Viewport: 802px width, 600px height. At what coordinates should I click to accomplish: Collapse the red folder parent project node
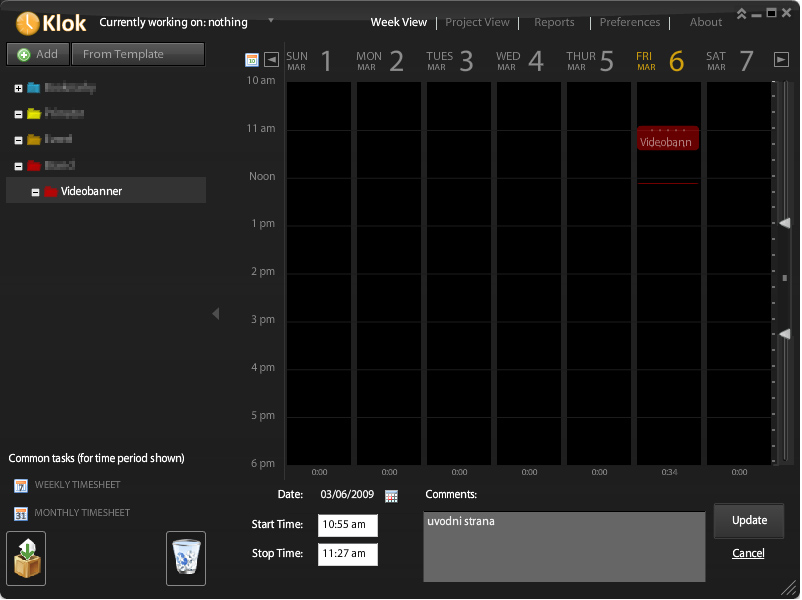[x=18, y=166]
